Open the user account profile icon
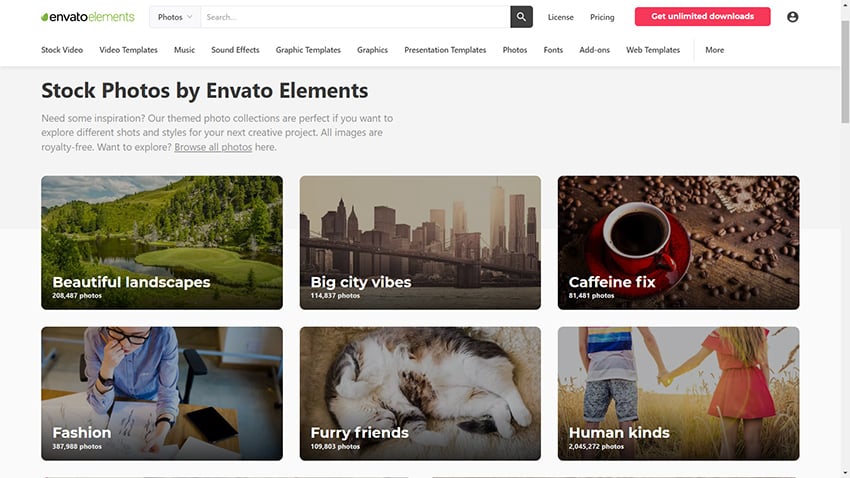 (x=792, y=17)
